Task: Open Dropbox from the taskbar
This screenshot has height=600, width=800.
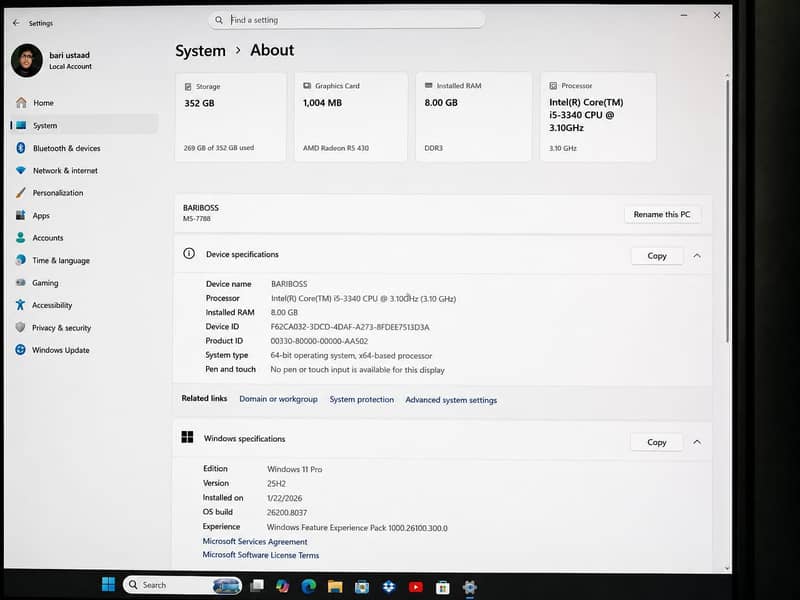Action: 388,587
